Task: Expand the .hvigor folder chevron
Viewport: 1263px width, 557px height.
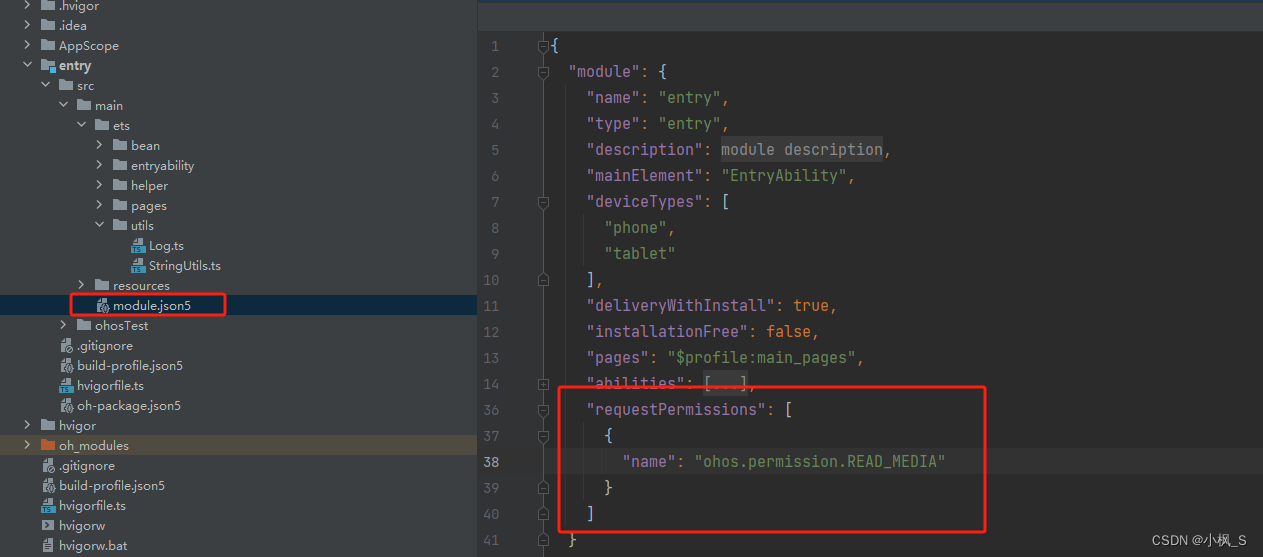Action: (x=28, y=6)
